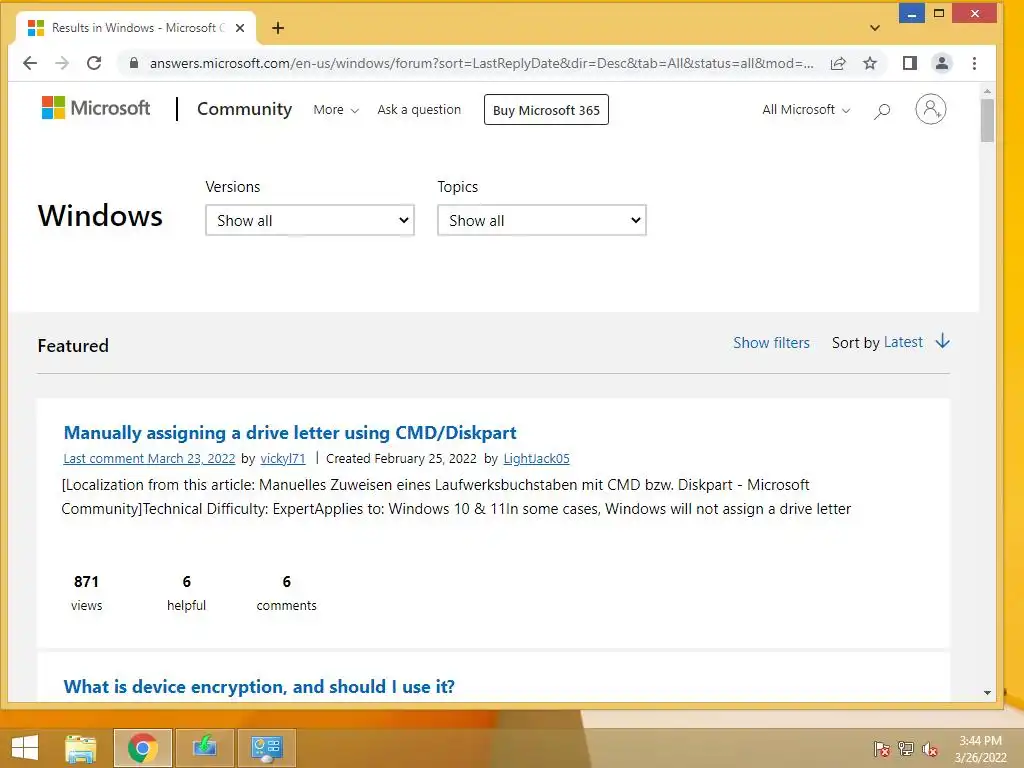Open the site search magnifier icon
Viewport: 1024px width, 768px height.
882,111
